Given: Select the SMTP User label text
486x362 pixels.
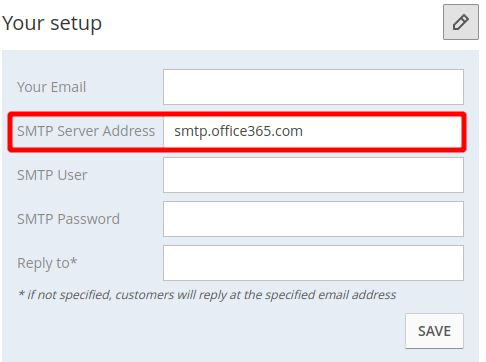Looking at the screenshot, I should 52,175.
